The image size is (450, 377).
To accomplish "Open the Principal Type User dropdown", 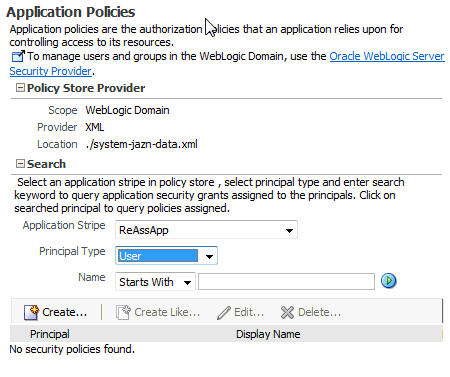I will point(166,256).
